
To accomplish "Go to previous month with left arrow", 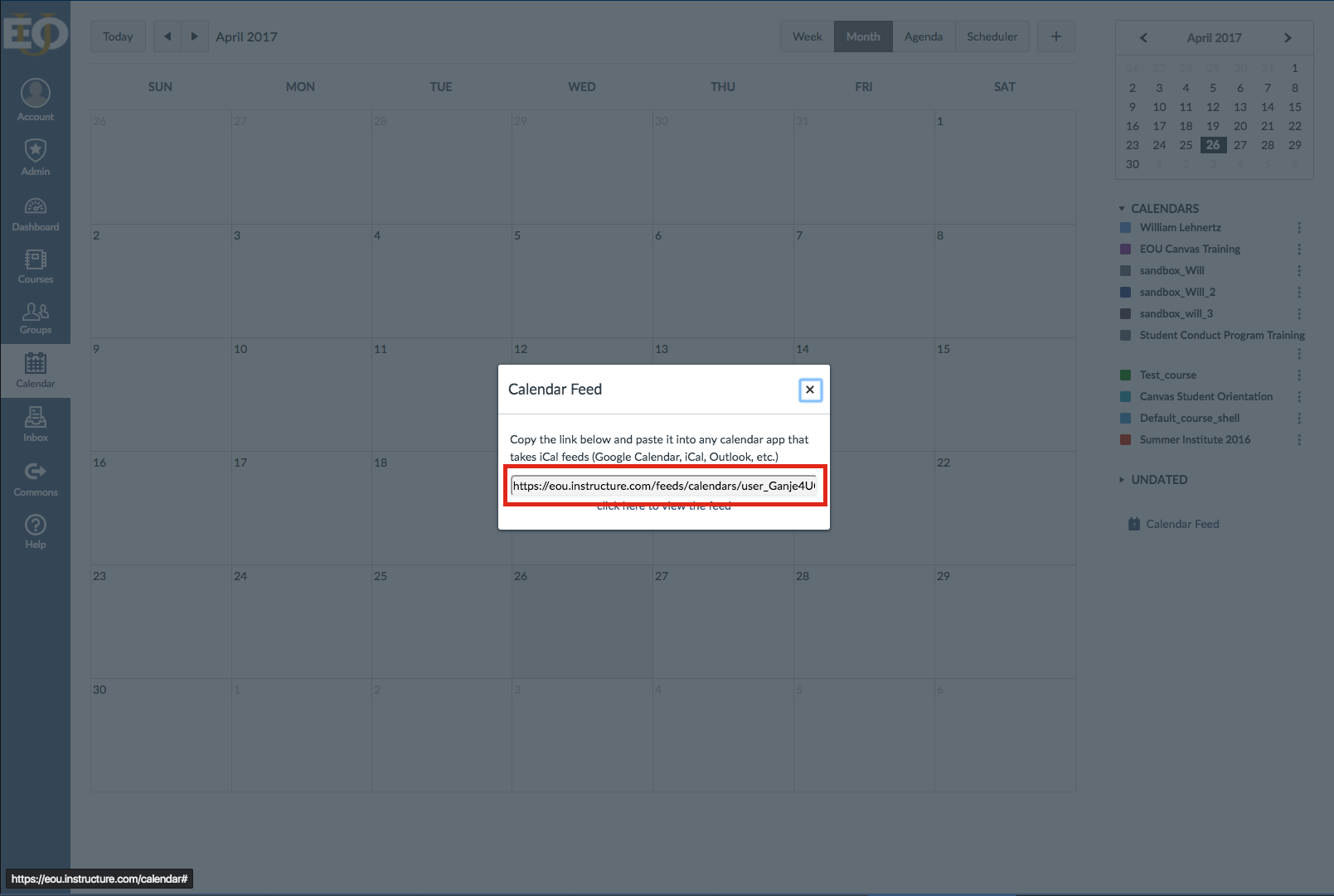I will click(167, 36).
